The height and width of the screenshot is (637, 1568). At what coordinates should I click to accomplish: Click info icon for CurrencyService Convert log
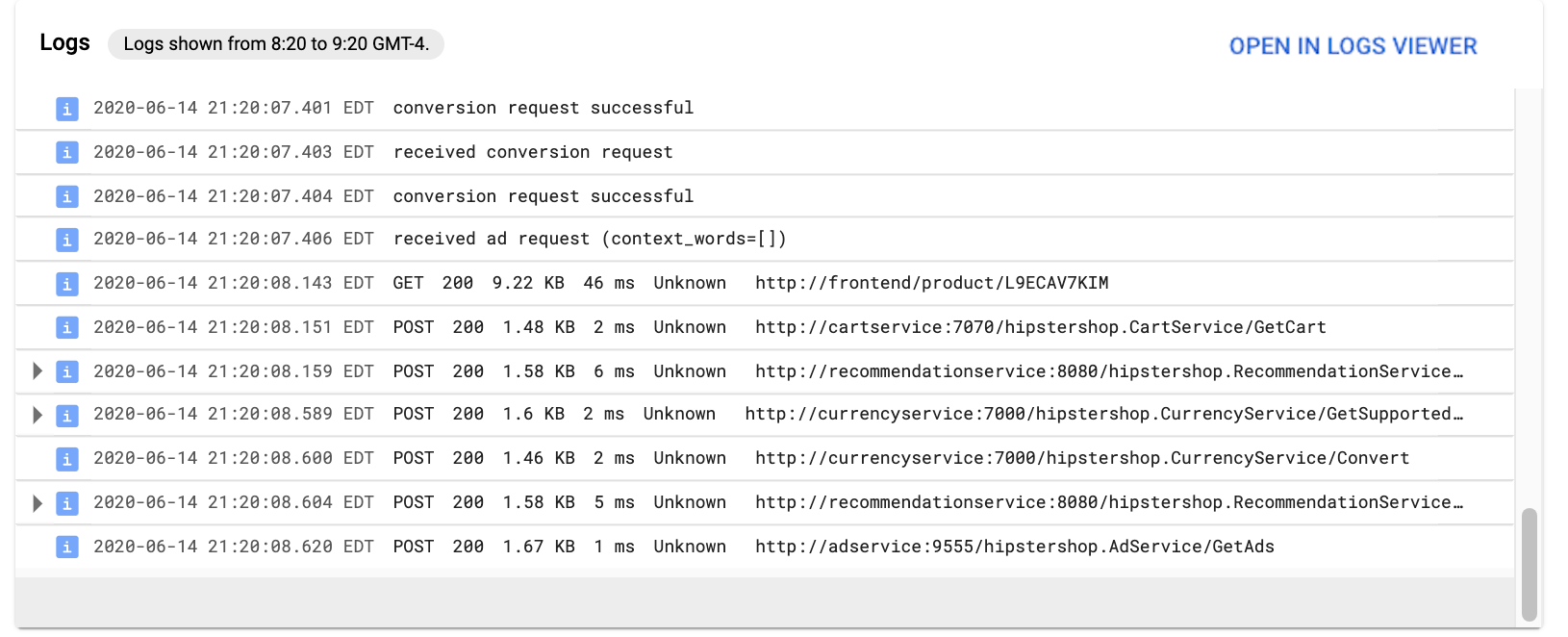tap(66, 459)
